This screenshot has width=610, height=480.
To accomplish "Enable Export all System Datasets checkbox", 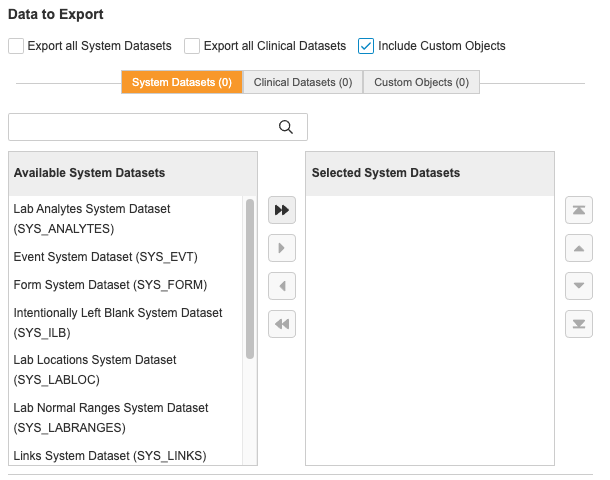I will coord(16,46).
